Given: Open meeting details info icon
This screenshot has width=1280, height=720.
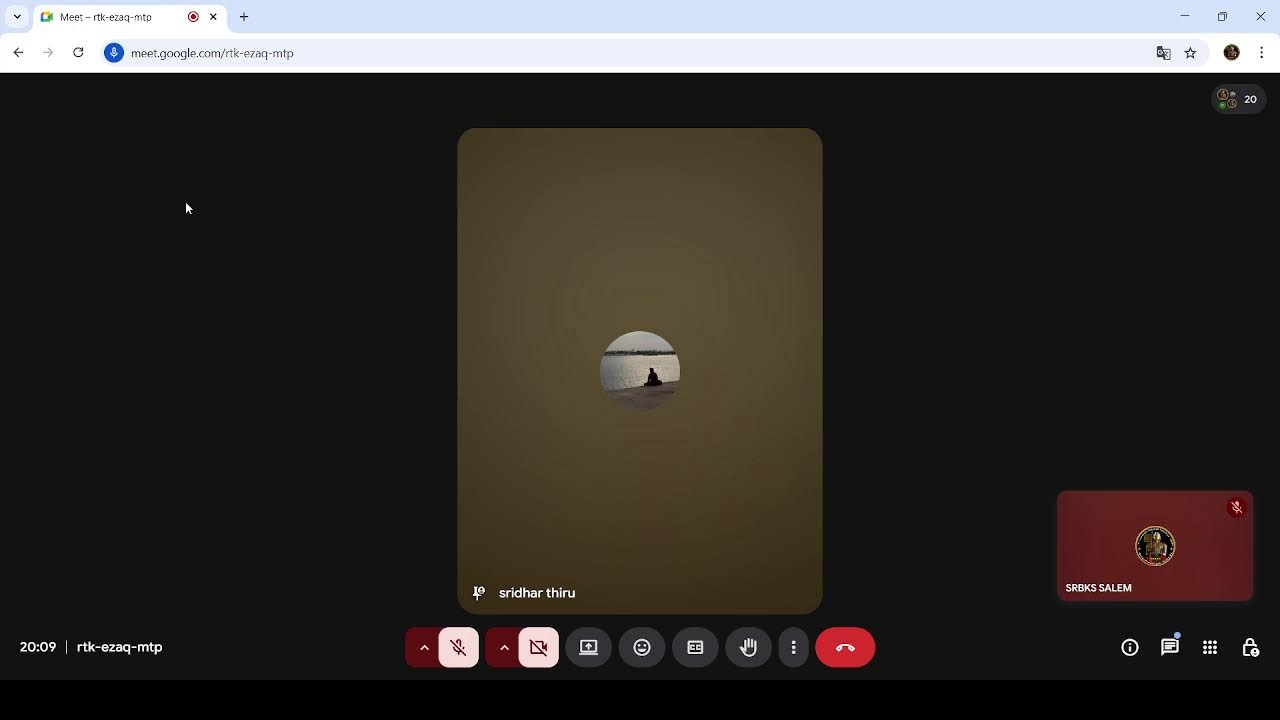Looking at the screenshot, I should [x=1130, y=648].
